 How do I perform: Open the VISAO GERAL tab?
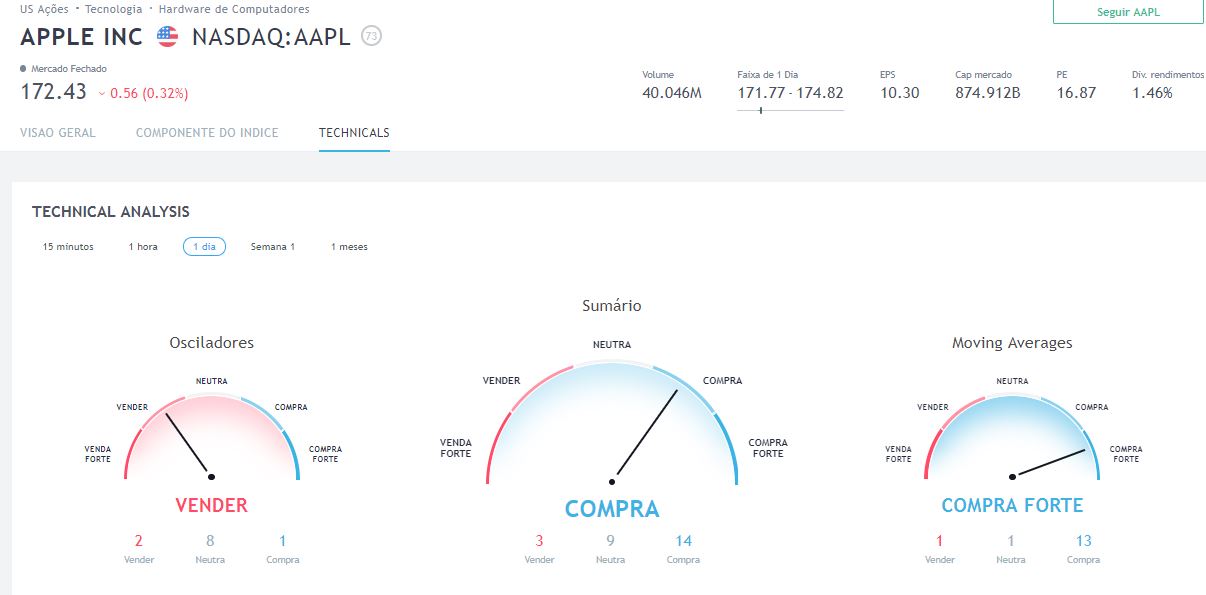pos(58,133)
